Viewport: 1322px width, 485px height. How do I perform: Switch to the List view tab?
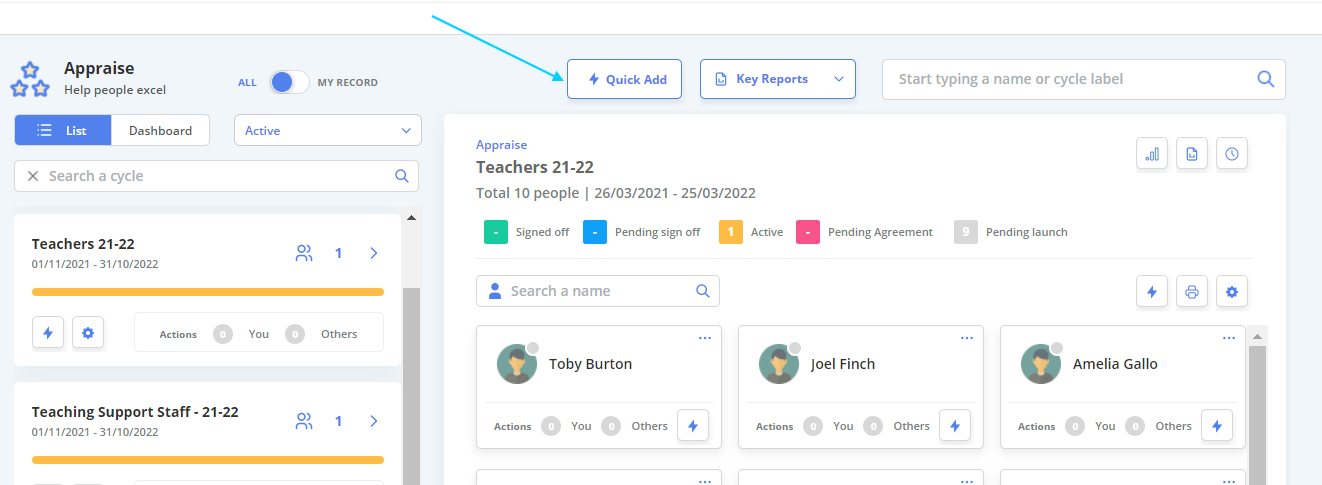click(62, 130)
